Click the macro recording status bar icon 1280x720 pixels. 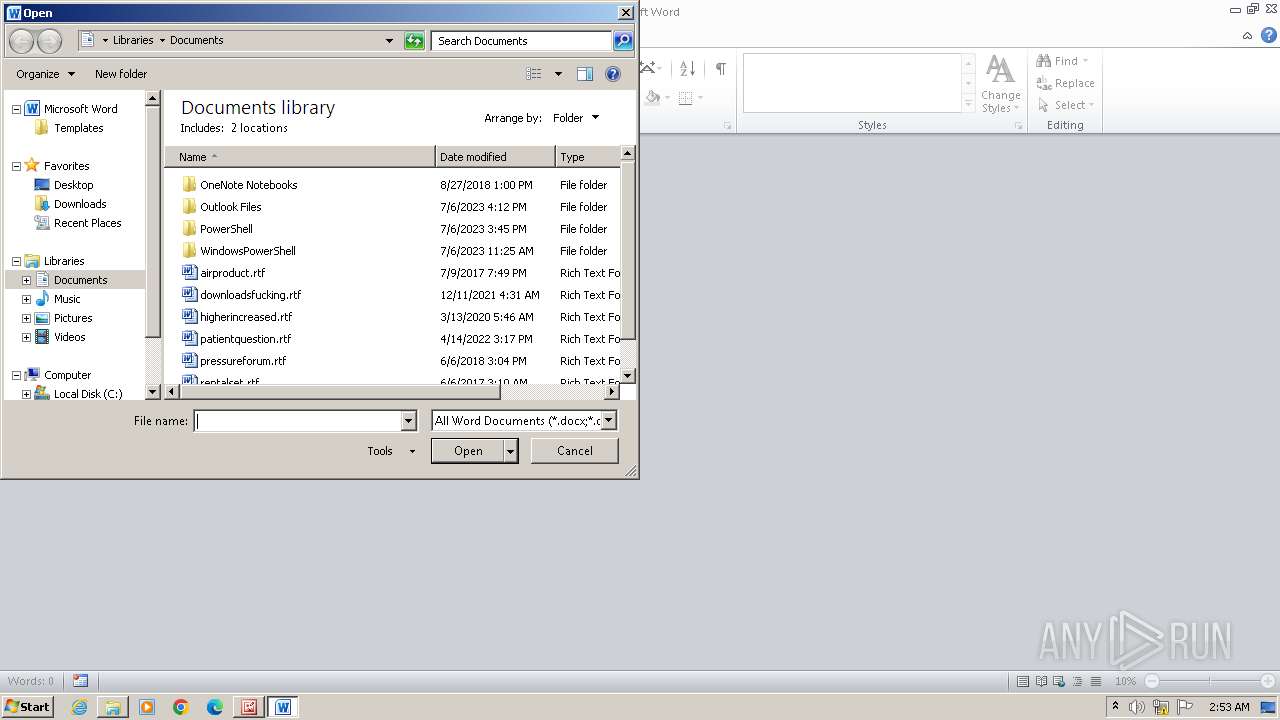80,681
